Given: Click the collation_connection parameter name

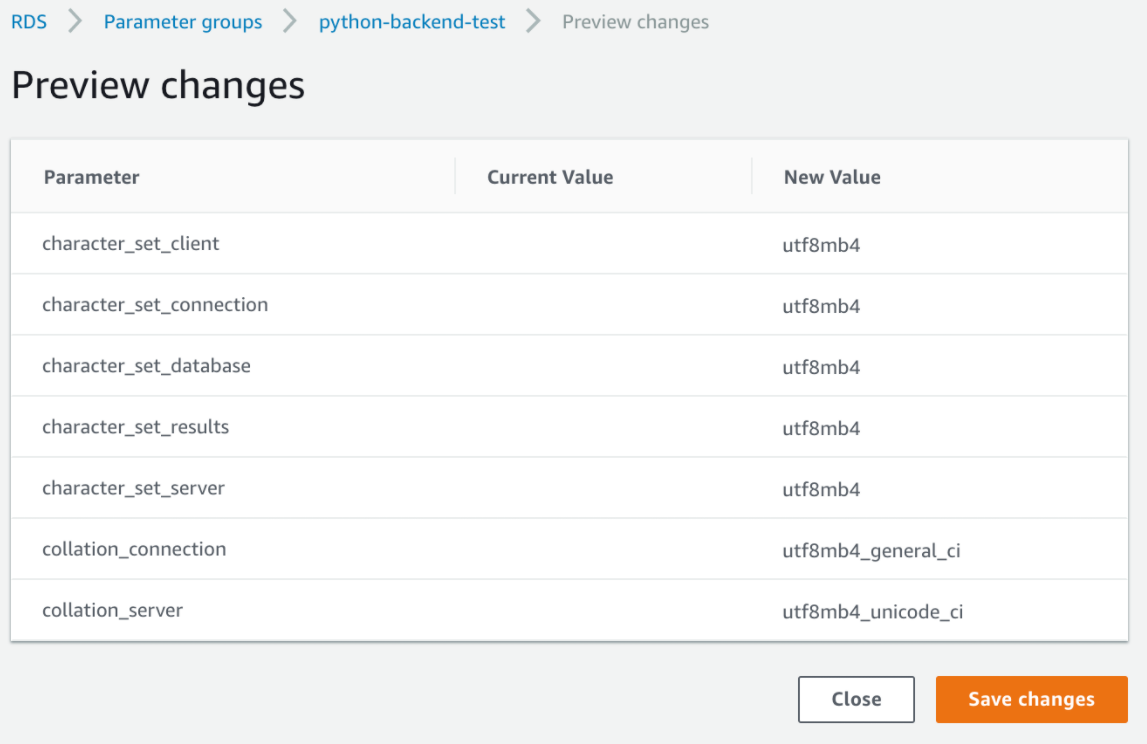Looking at the screenshot, I should (134, 549).
